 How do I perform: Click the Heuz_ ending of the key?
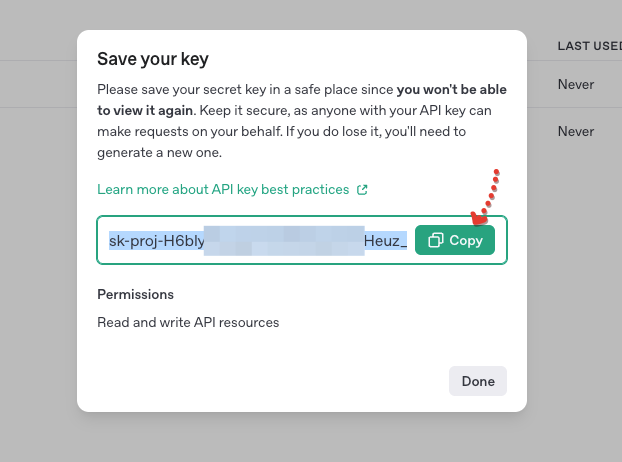coord(385,241)
